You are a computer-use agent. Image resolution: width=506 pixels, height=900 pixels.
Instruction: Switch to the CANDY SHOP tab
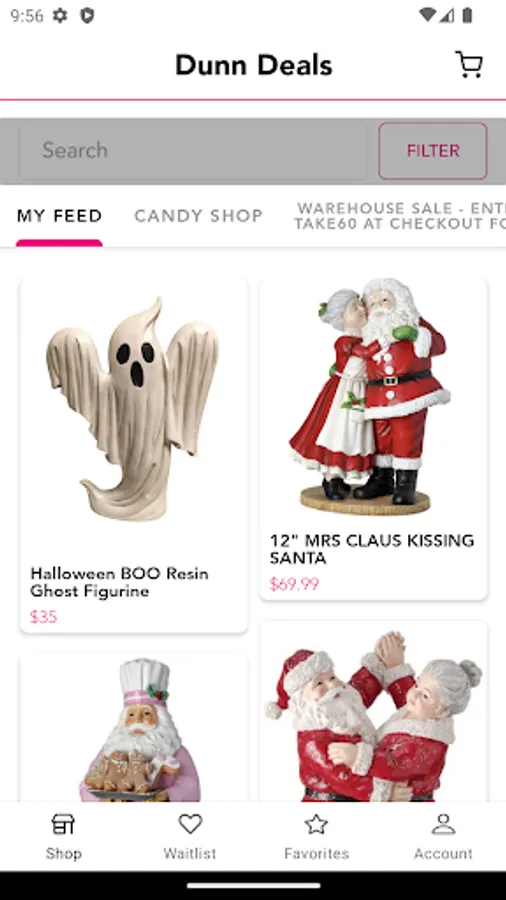pos(198,216)
